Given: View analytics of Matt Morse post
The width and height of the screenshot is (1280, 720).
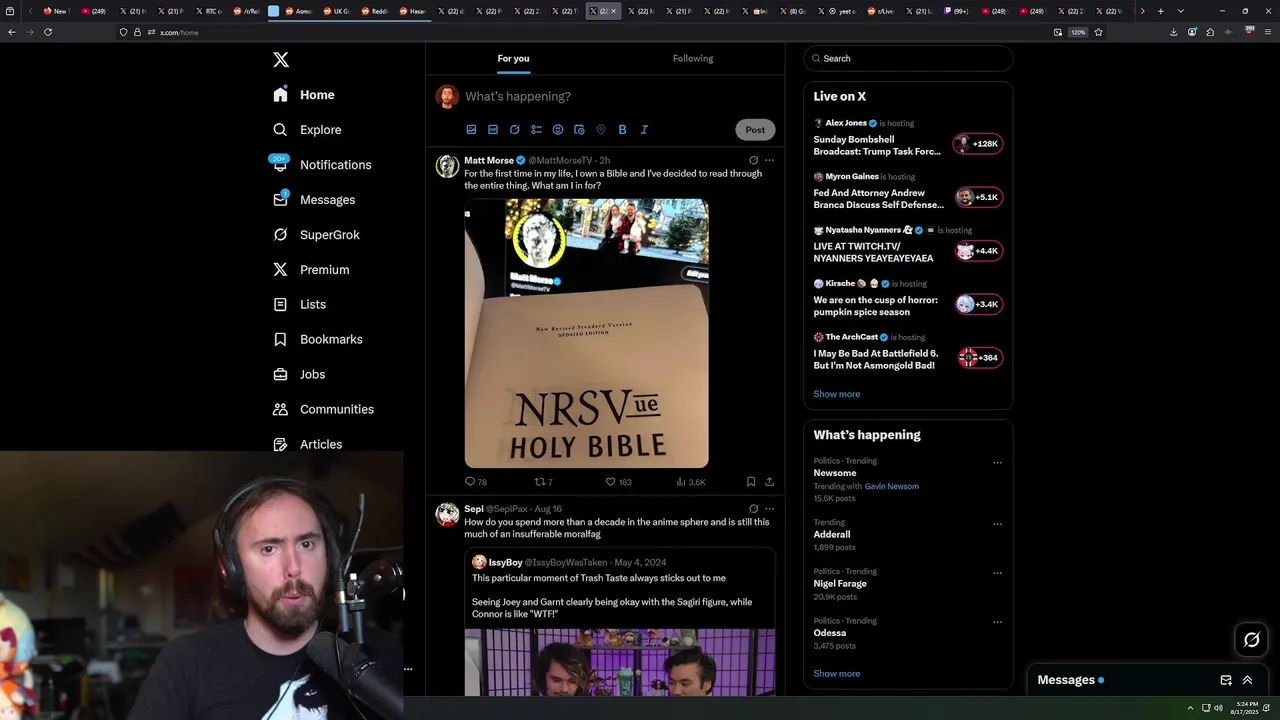Looking at the screenshot, I should click(691, 482).
